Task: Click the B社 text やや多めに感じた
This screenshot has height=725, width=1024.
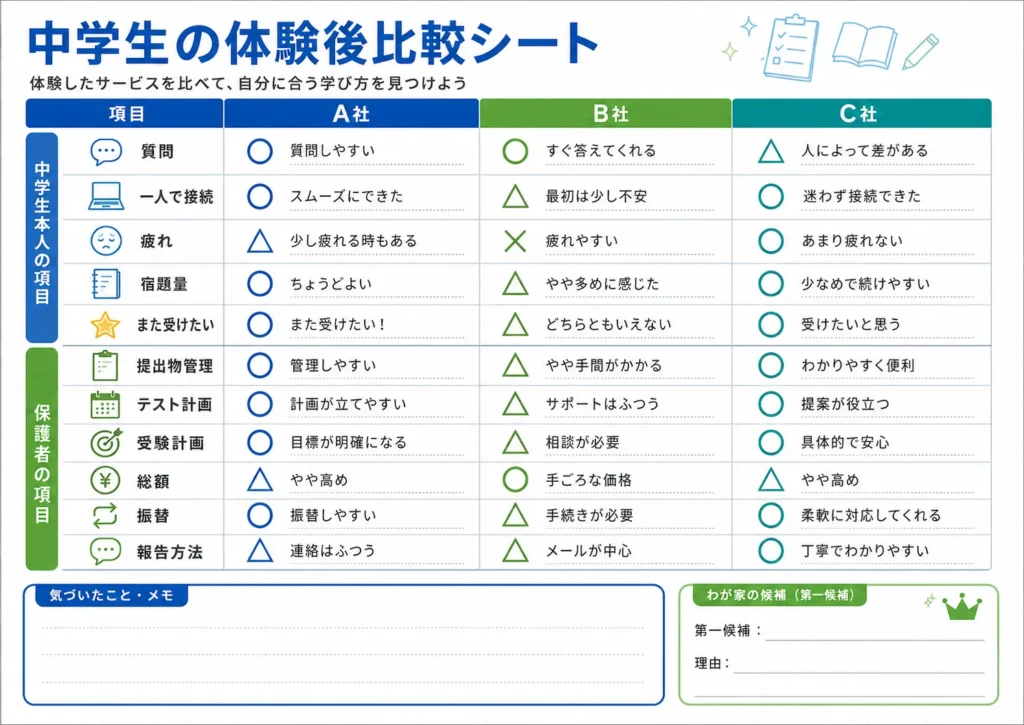Action: click(x=602, y=284)
